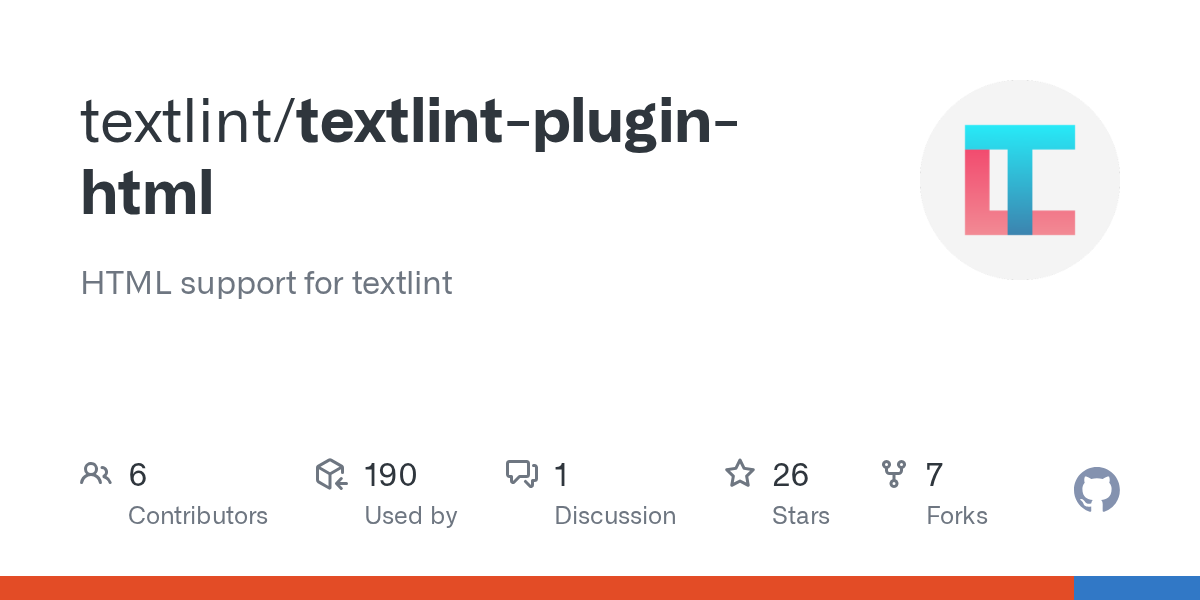Click the 7 forks count
The width and height of the screenshot is (1200, 600).
(934, 475)
